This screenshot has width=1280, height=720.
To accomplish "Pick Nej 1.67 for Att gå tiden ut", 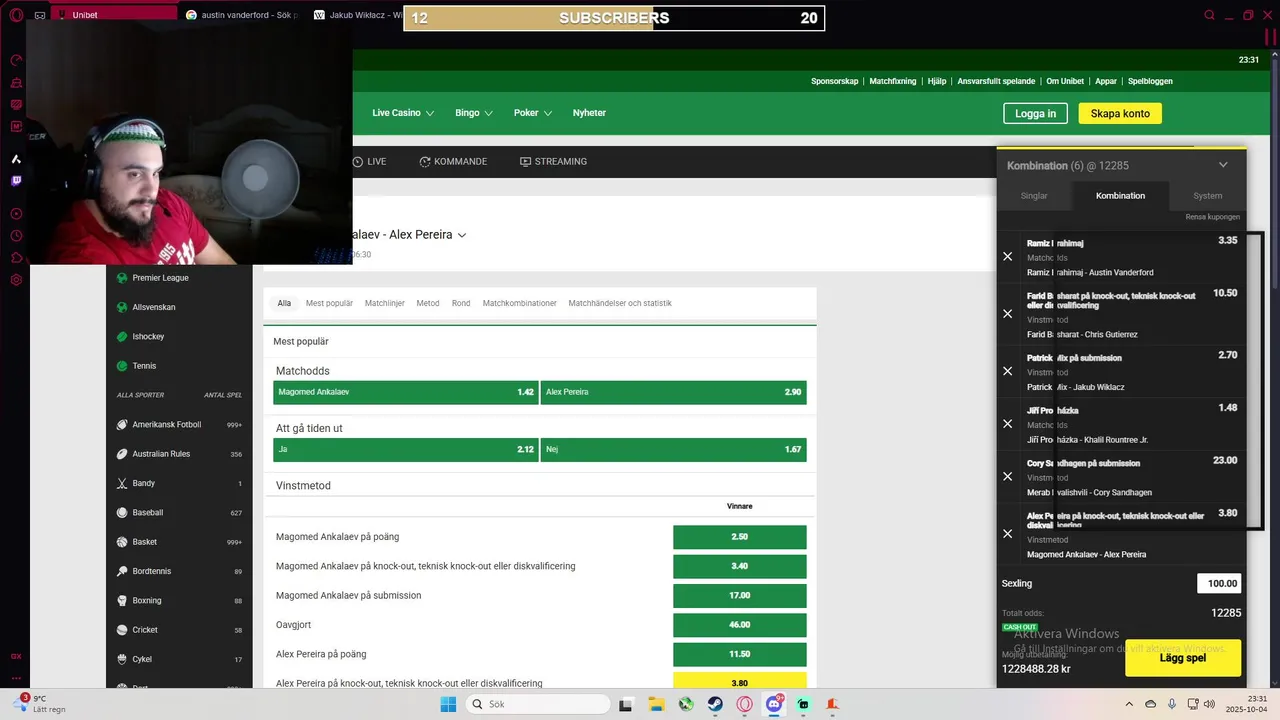I will [674, 450].
